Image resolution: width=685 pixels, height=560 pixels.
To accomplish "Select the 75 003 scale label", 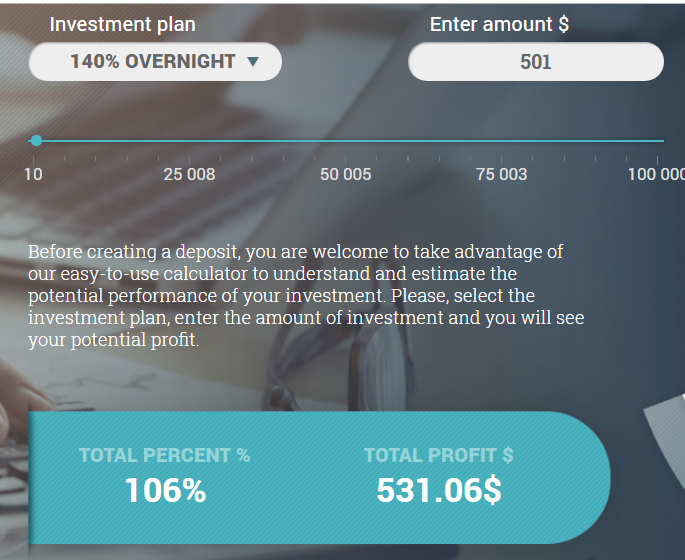I will pos(502,175).
